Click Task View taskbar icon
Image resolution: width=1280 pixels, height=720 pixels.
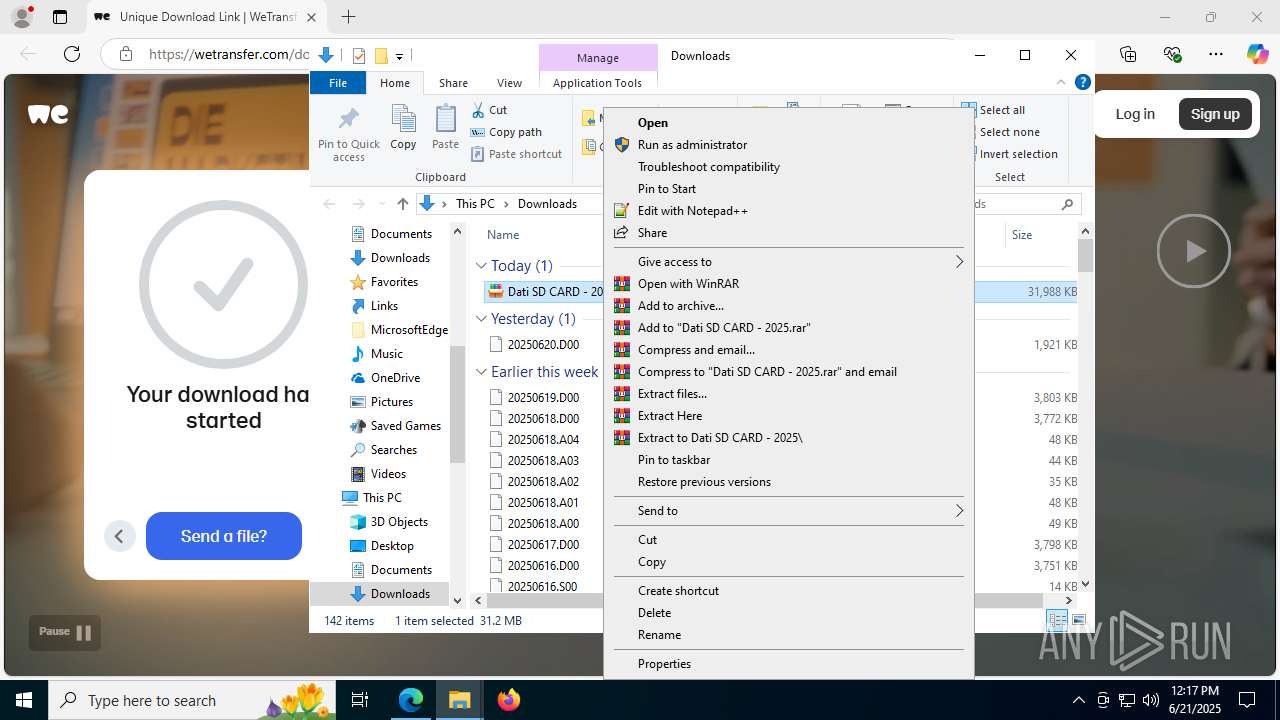[361, 700]
